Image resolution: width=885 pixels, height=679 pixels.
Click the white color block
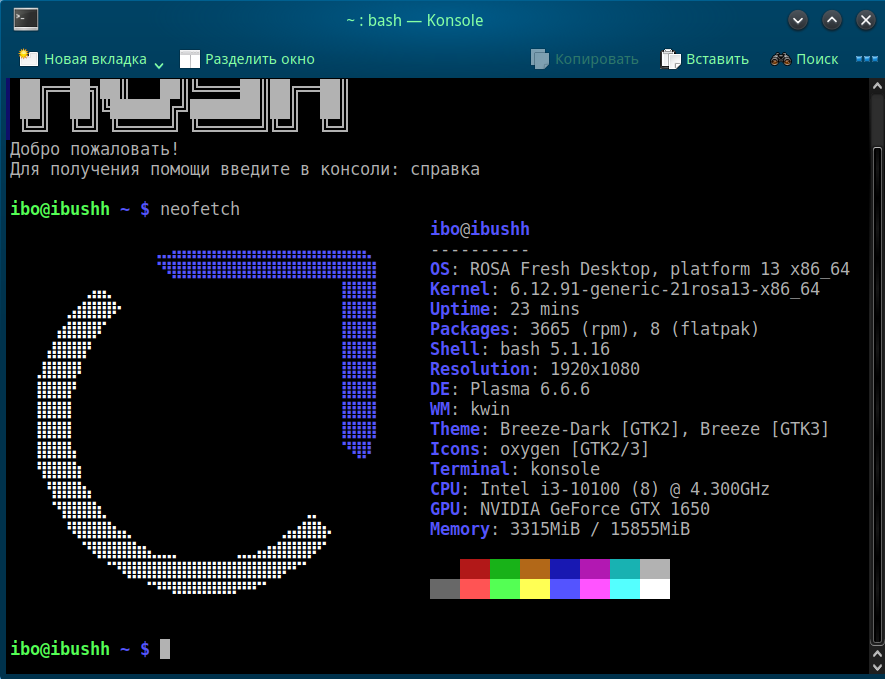[x=655, y=589]
